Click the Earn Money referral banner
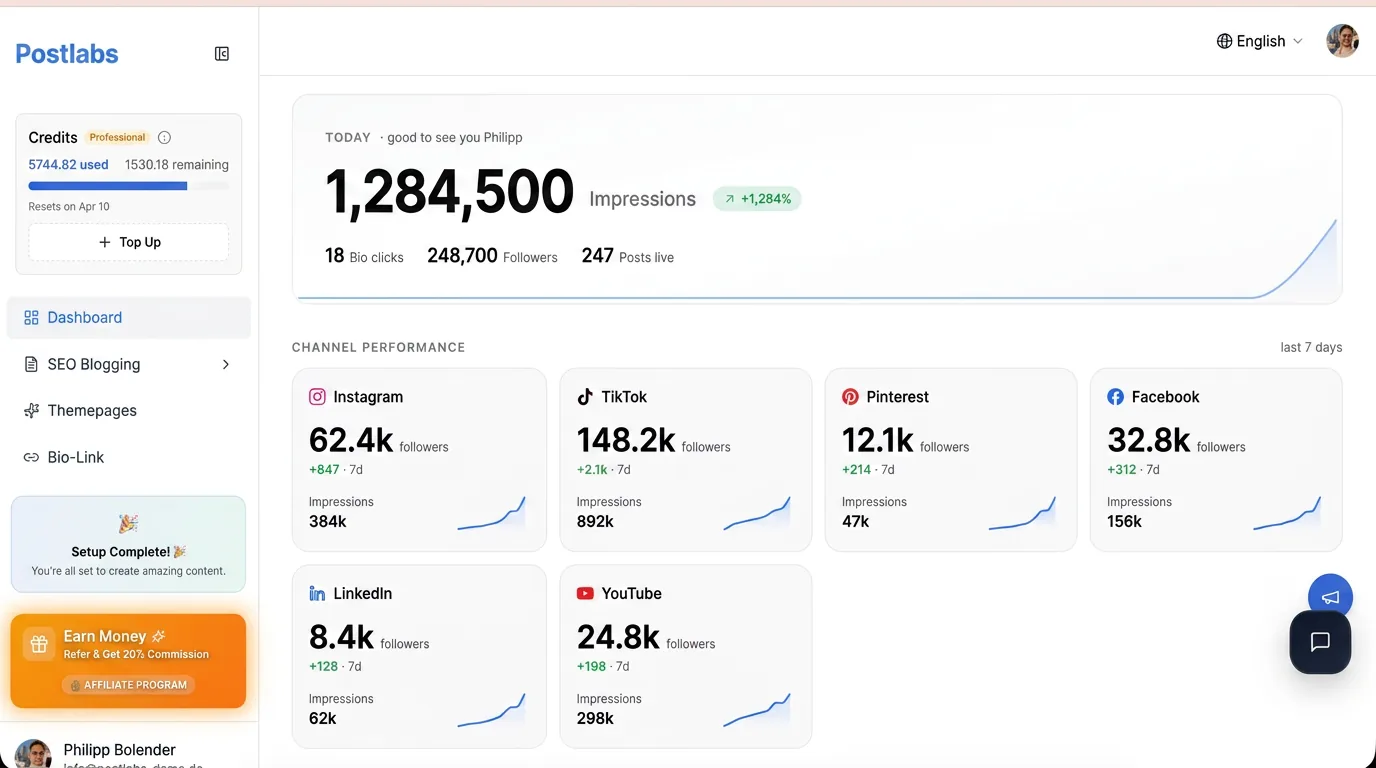This screenshot has height=768, width=1376. coord(128,661)
